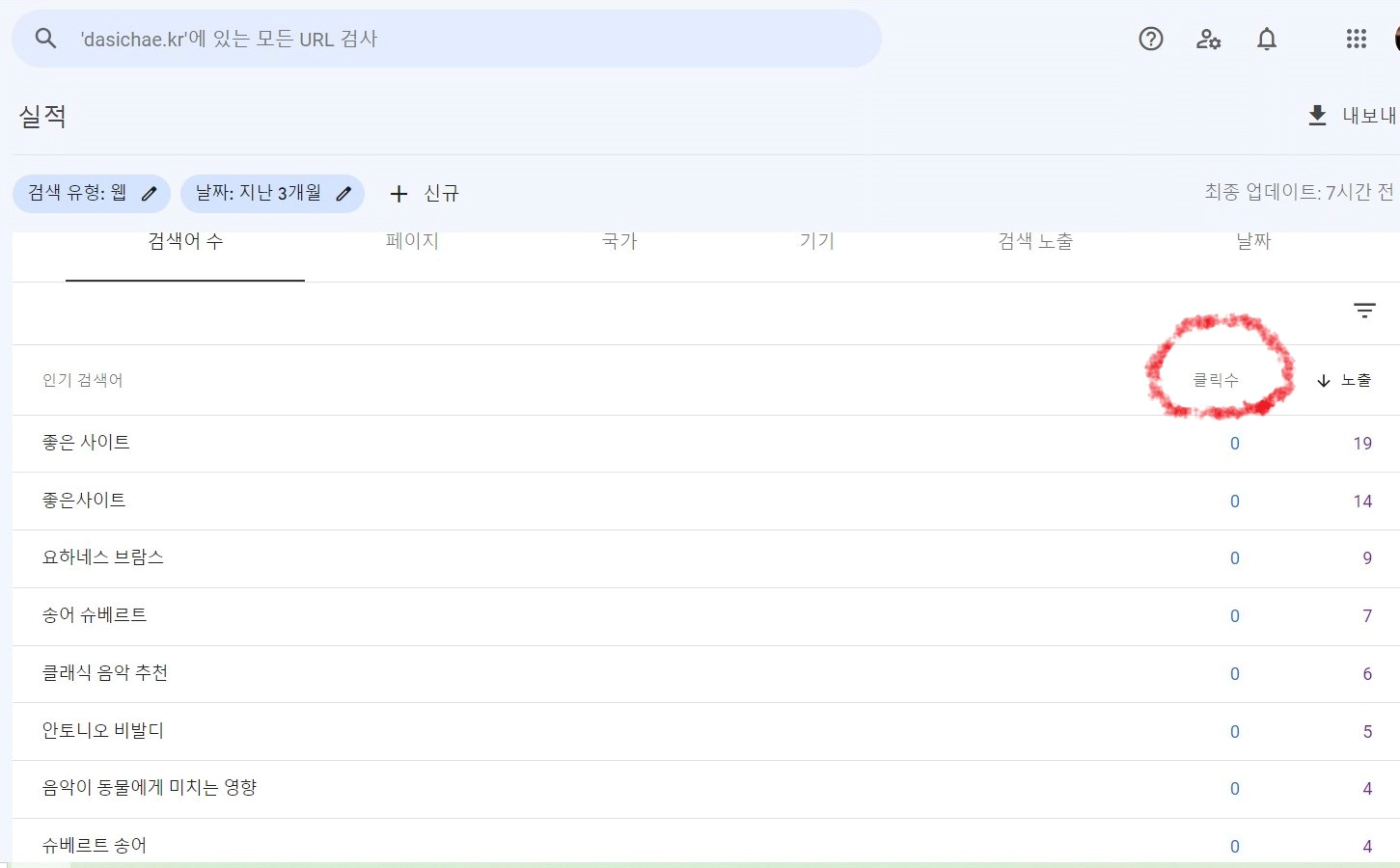Click the 내보내기 export icon
Image resolution: width=1400 pixels, height=868 pixels.
(1317, 115)
